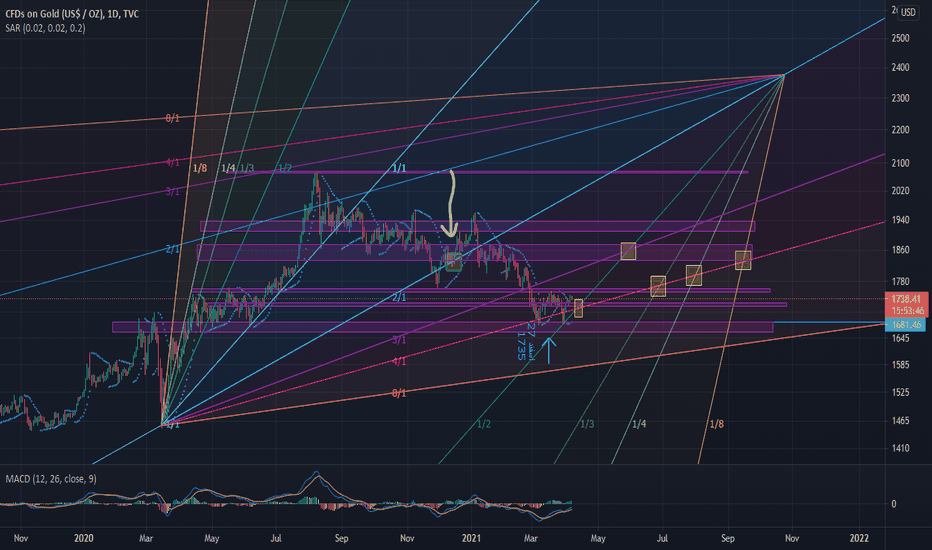Click the 2400 price axis label
The height and width of the screenshot is (550, 932).
tap(900, 68)
